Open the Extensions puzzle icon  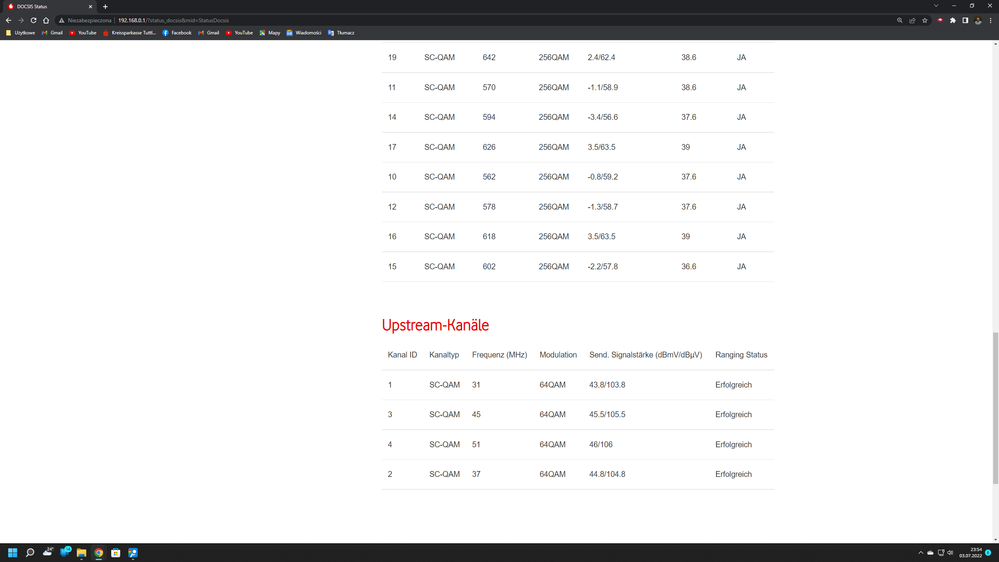click(952, 20)
